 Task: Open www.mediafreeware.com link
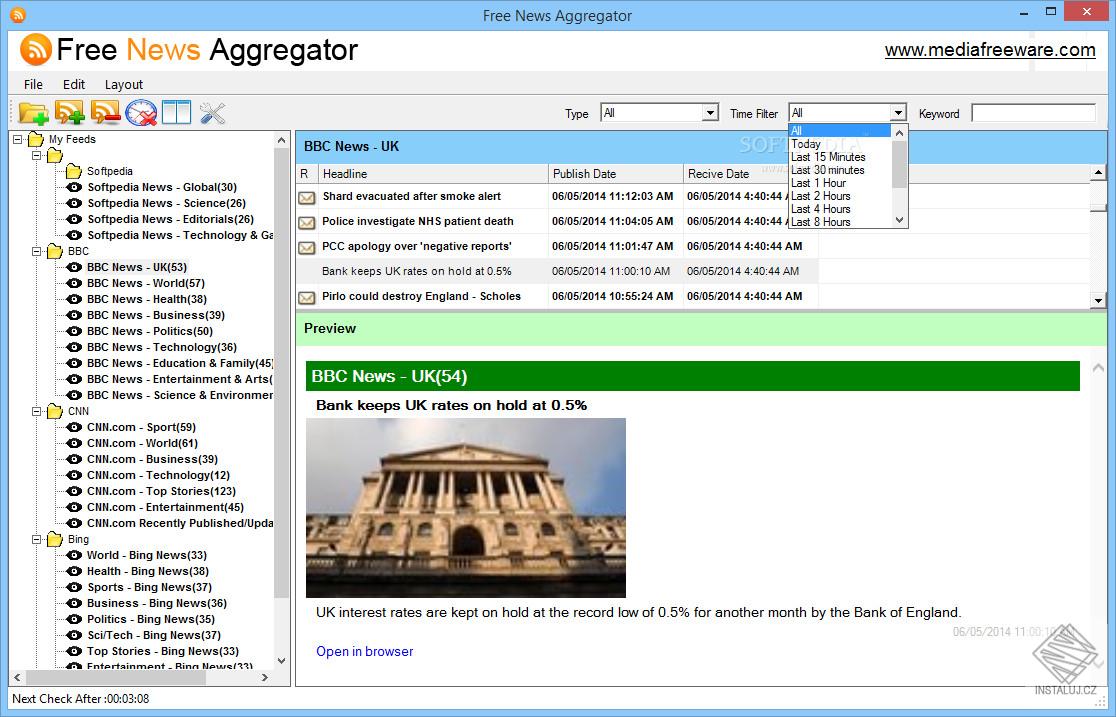[x=990, y=50]
